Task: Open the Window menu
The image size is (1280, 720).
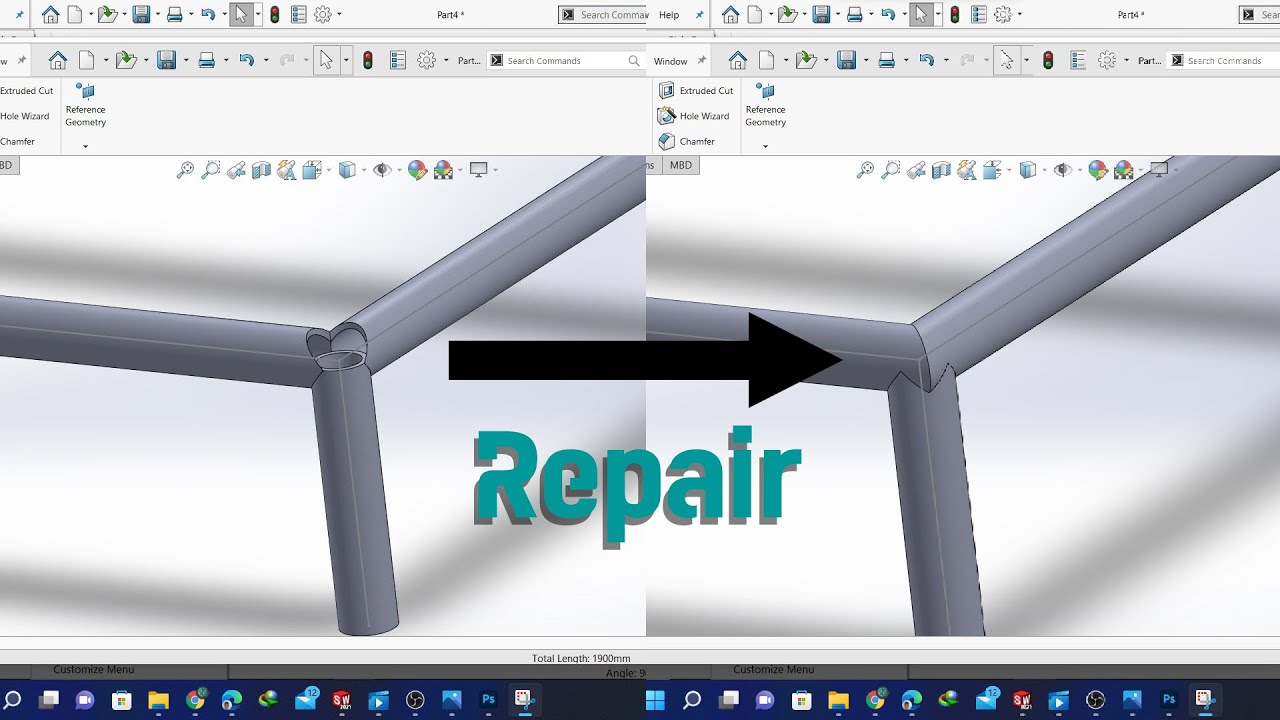Action: (x=670, y=61)
